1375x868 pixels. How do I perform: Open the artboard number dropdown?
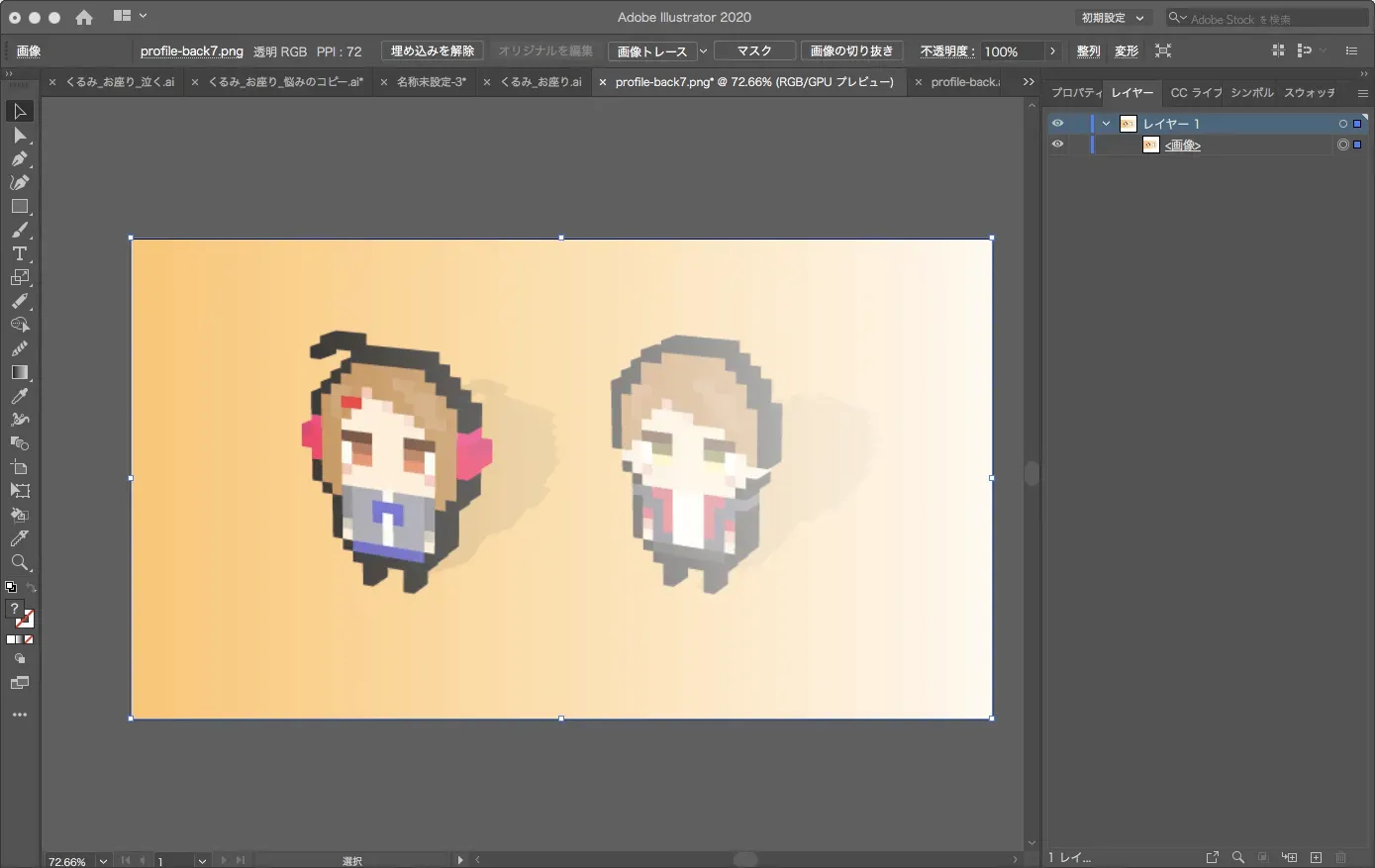[202, 861]
